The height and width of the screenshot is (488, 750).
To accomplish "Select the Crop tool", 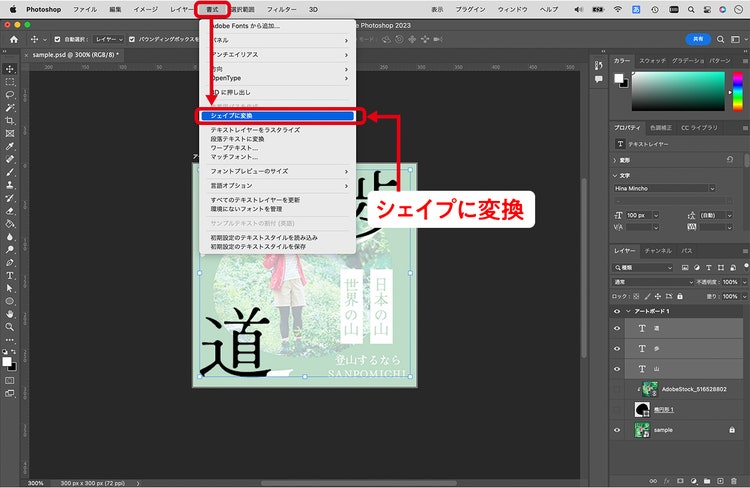I will (10, 121).
